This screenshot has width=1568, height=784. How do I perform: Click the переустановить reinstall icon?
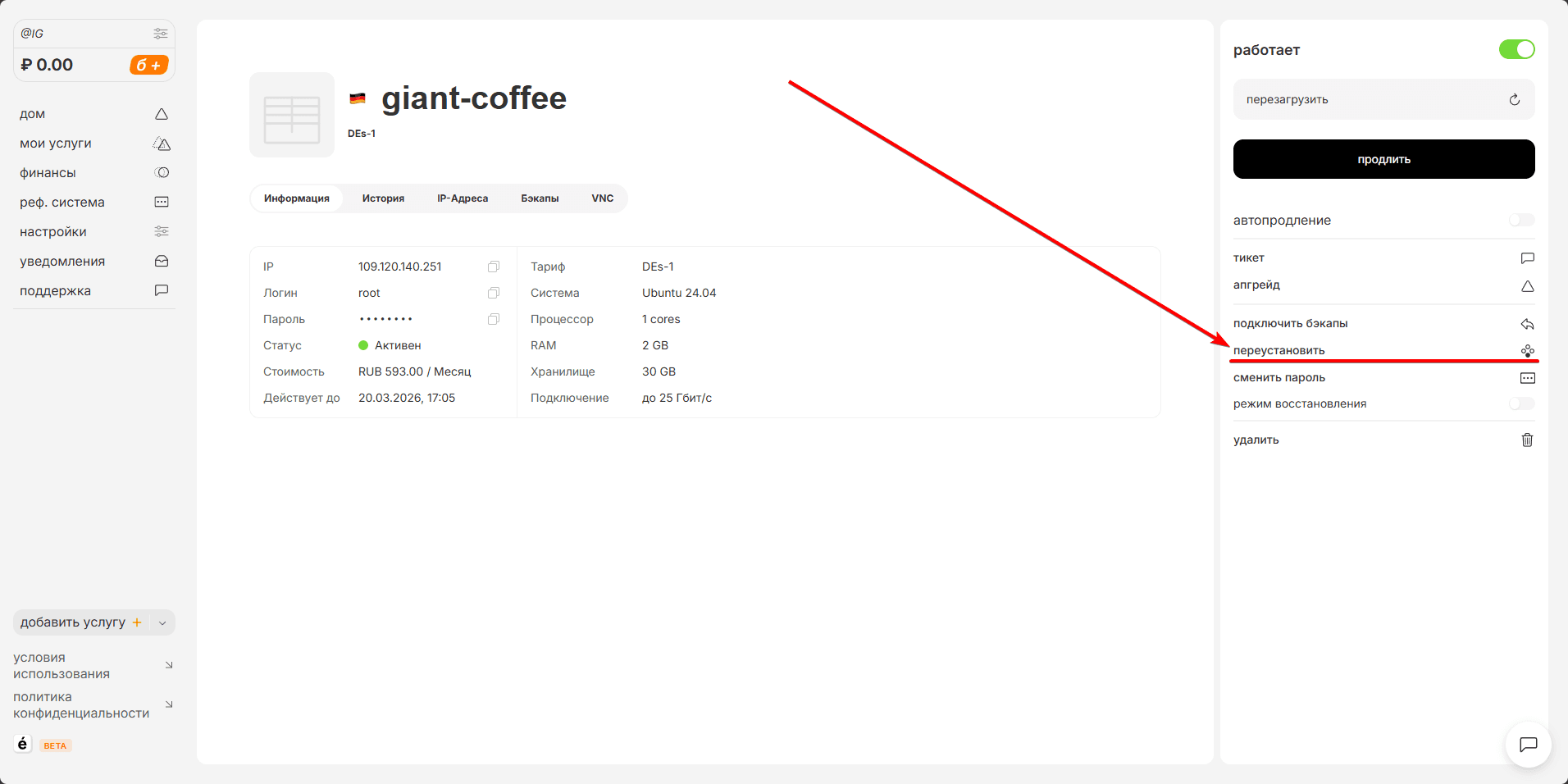point(1527,350)
